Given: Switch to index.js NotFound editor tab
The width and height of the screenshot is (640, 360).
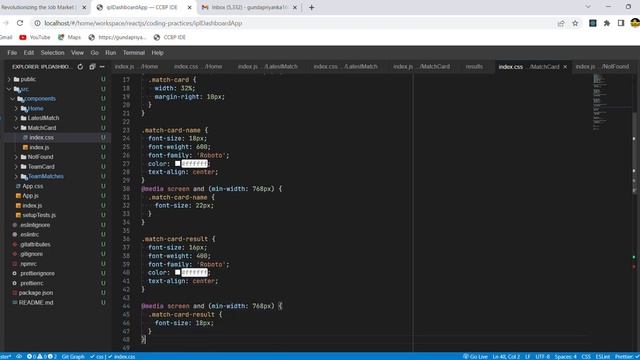Looking at the screenshot, I should (x=602, y=67).
